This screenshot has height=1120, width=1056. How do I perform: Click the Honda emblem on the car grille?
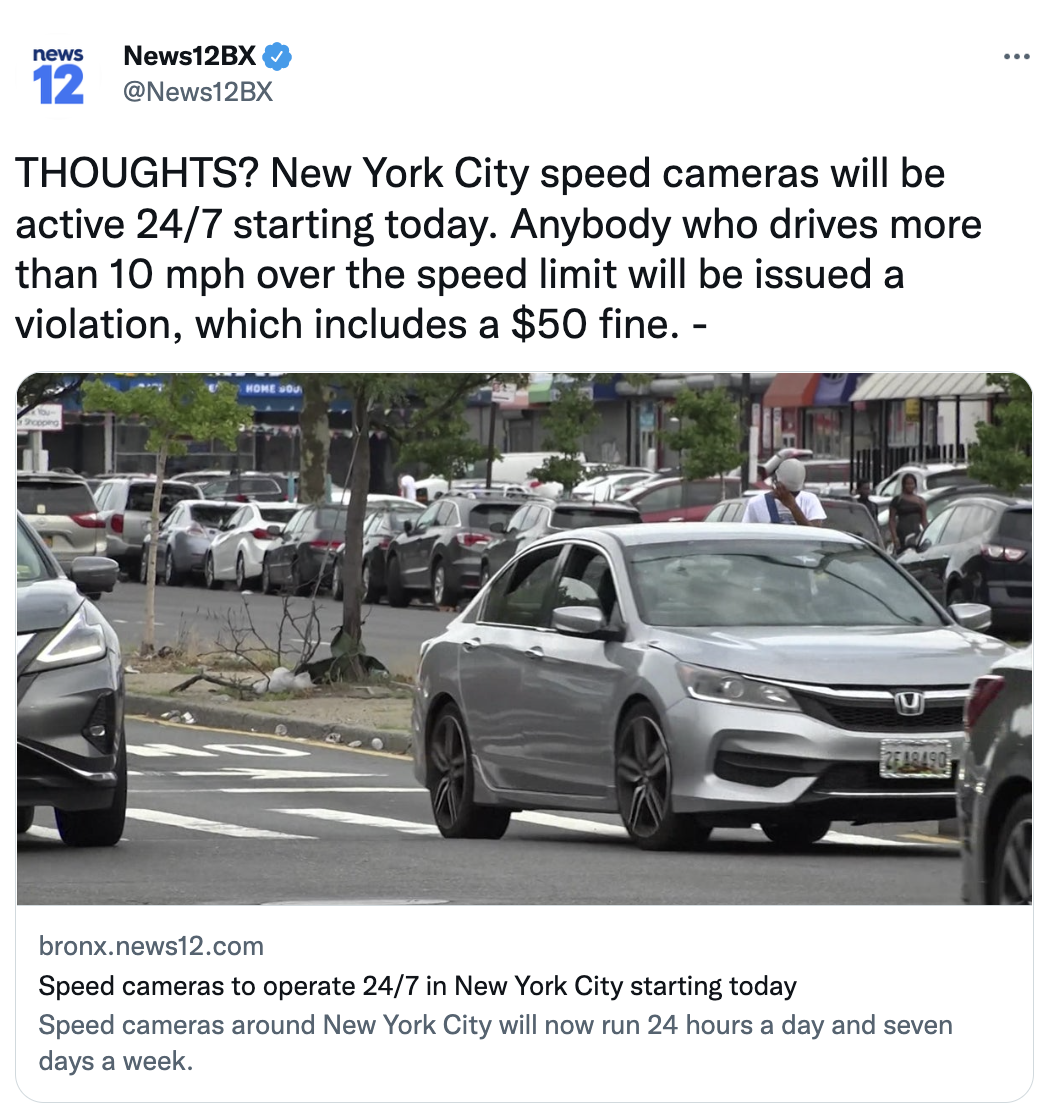click(x=910, y=703)
